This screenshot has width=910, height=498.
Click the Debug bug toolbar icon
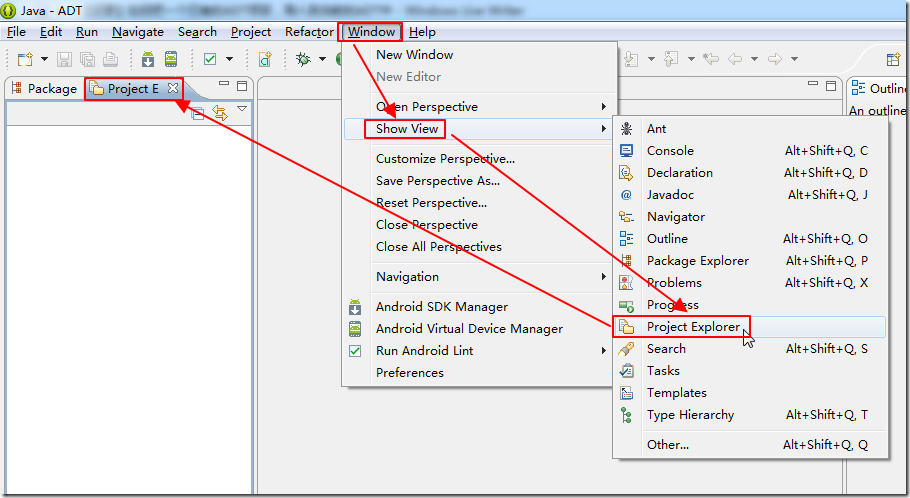303,59
